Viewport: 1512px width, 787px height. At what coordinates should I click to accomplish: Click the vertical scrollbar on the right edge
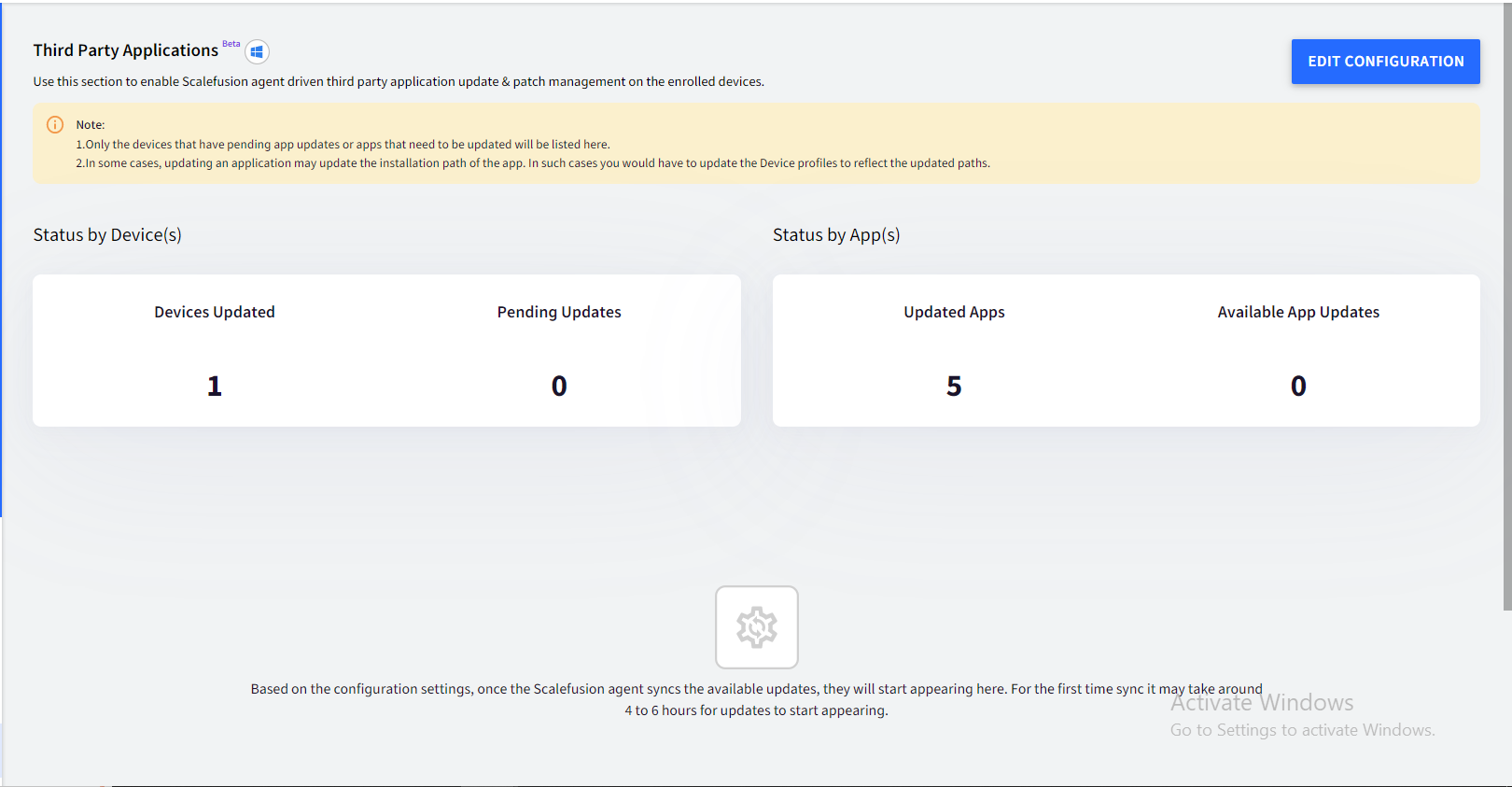pyautogui.click(x=1506, y=308)
